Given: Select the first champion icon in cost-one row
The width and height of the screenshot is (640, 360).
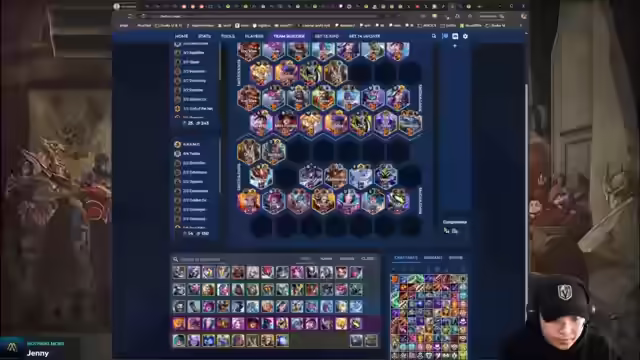Looking at the screenshot, I should pyautogui.click(x=179, y=273).
